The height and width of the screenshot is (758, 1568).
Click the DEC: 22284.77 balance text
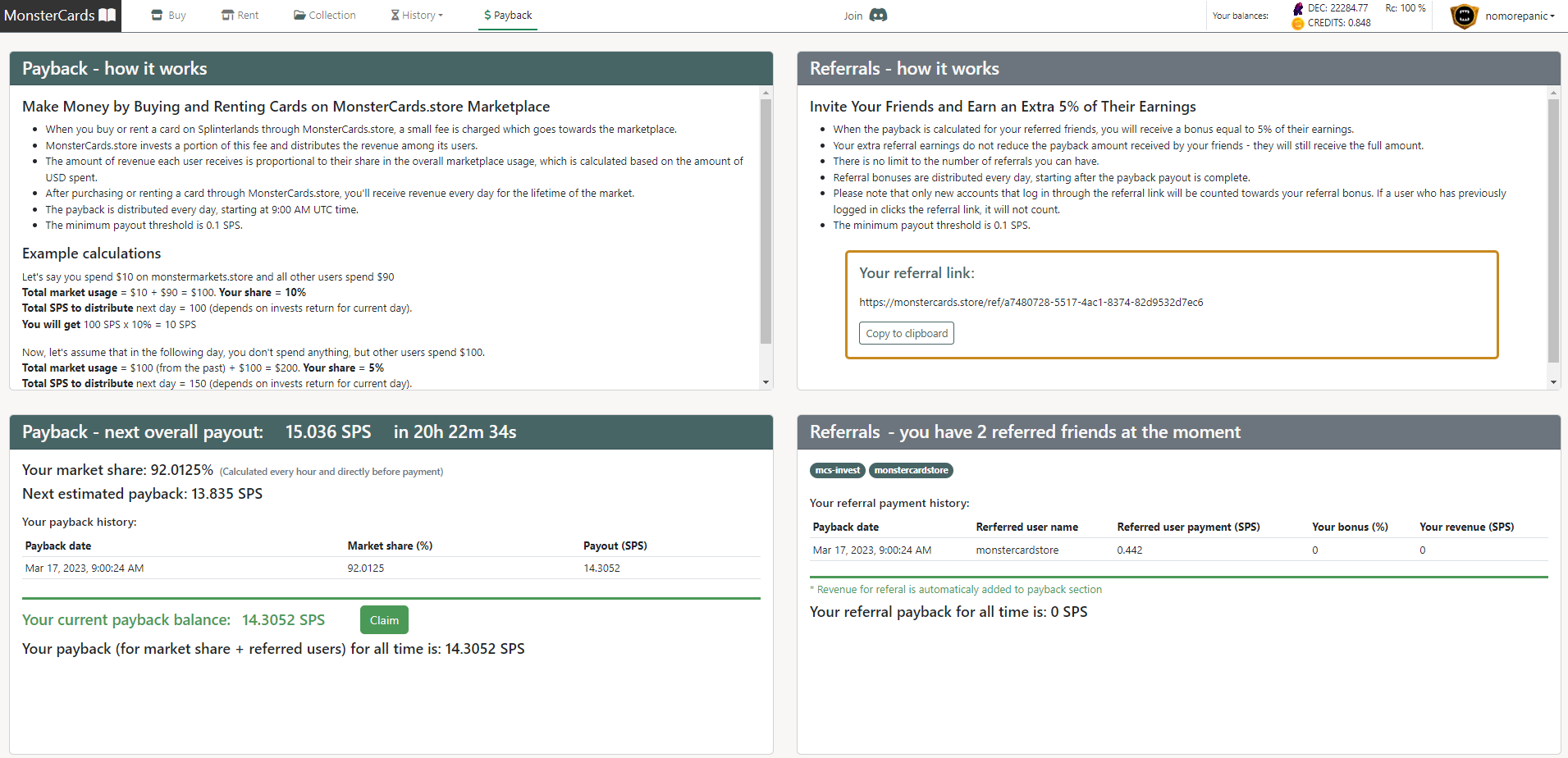tap(1337, 8)
